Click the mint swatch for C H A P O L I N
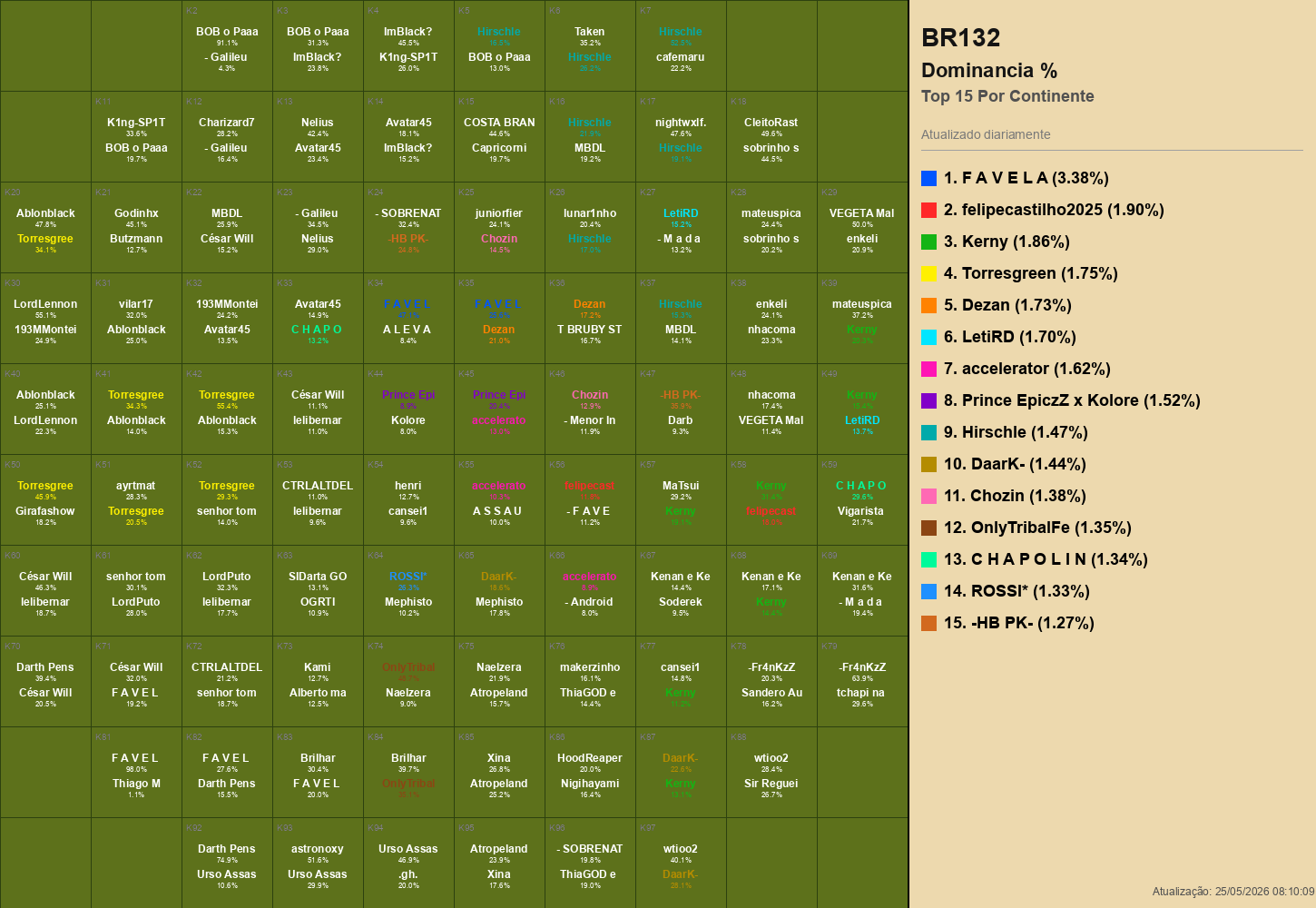The width and height of the screenshot is (1316, 908). tap(928, 559)
